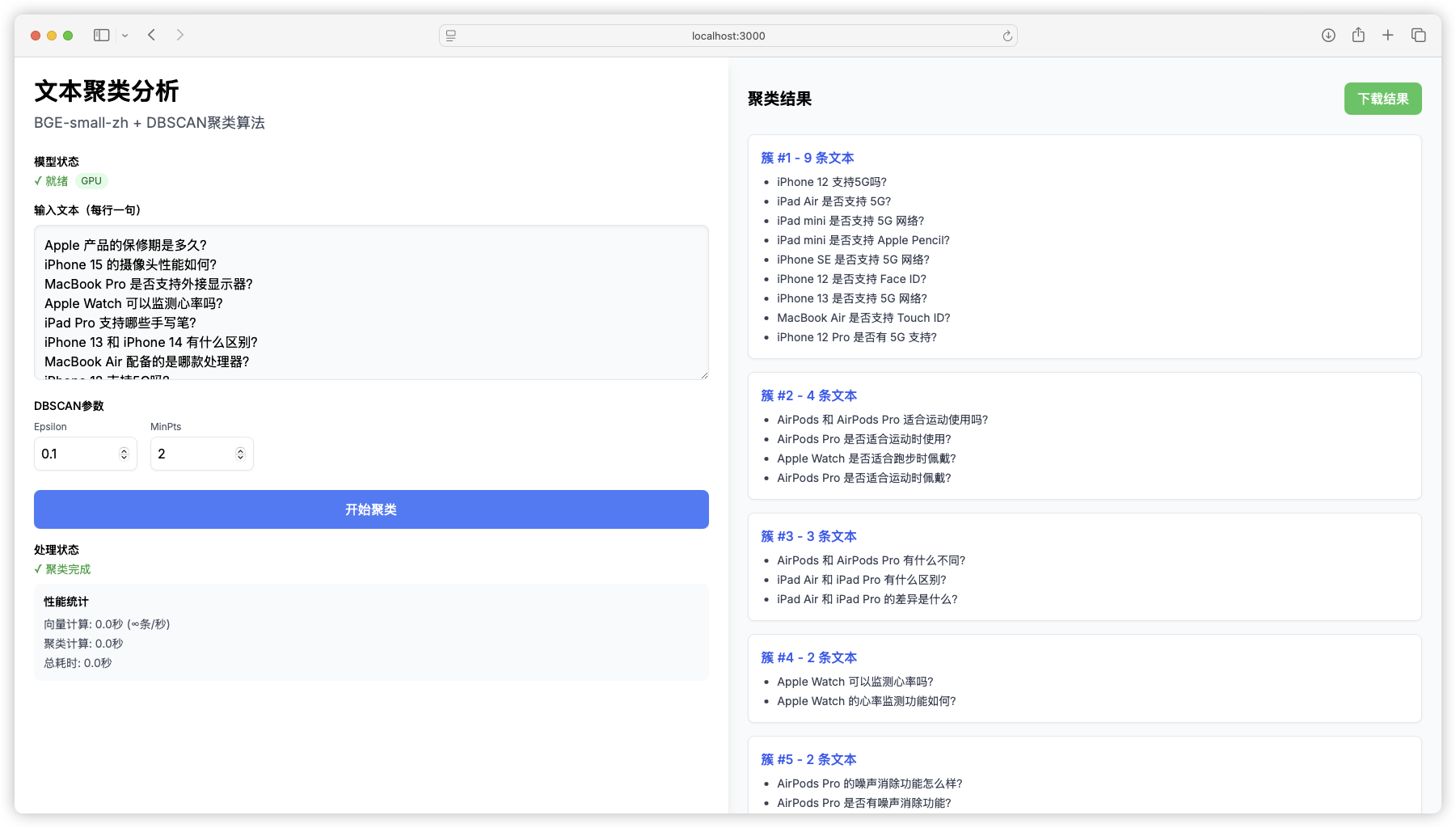This screenshot has width=1456, height=828.
Task: Click the MinPts stepper arrows
Action: (x=240, y=454)
